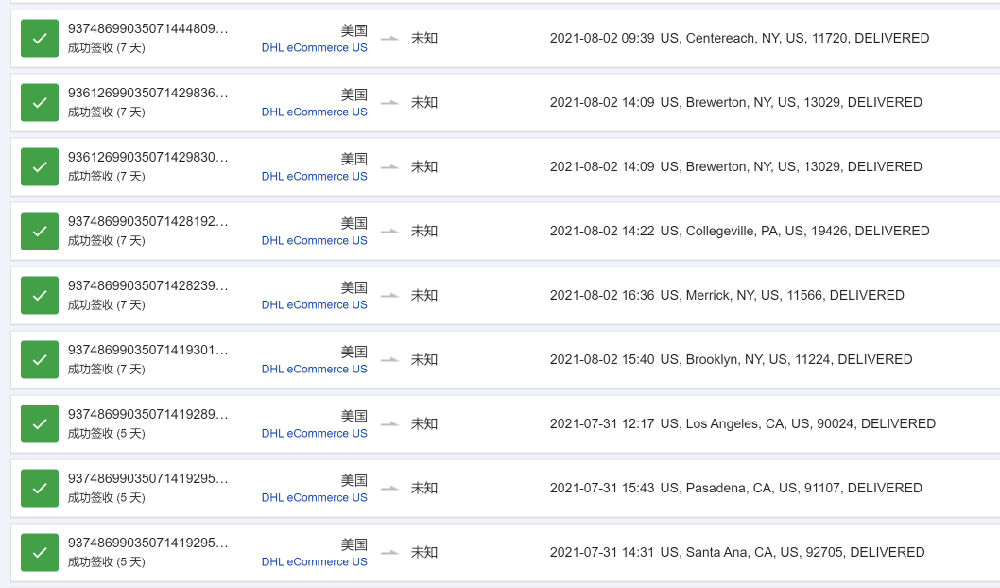Select green check icon for Santa Ana row
1000x588 pixels.
[40, 552]
